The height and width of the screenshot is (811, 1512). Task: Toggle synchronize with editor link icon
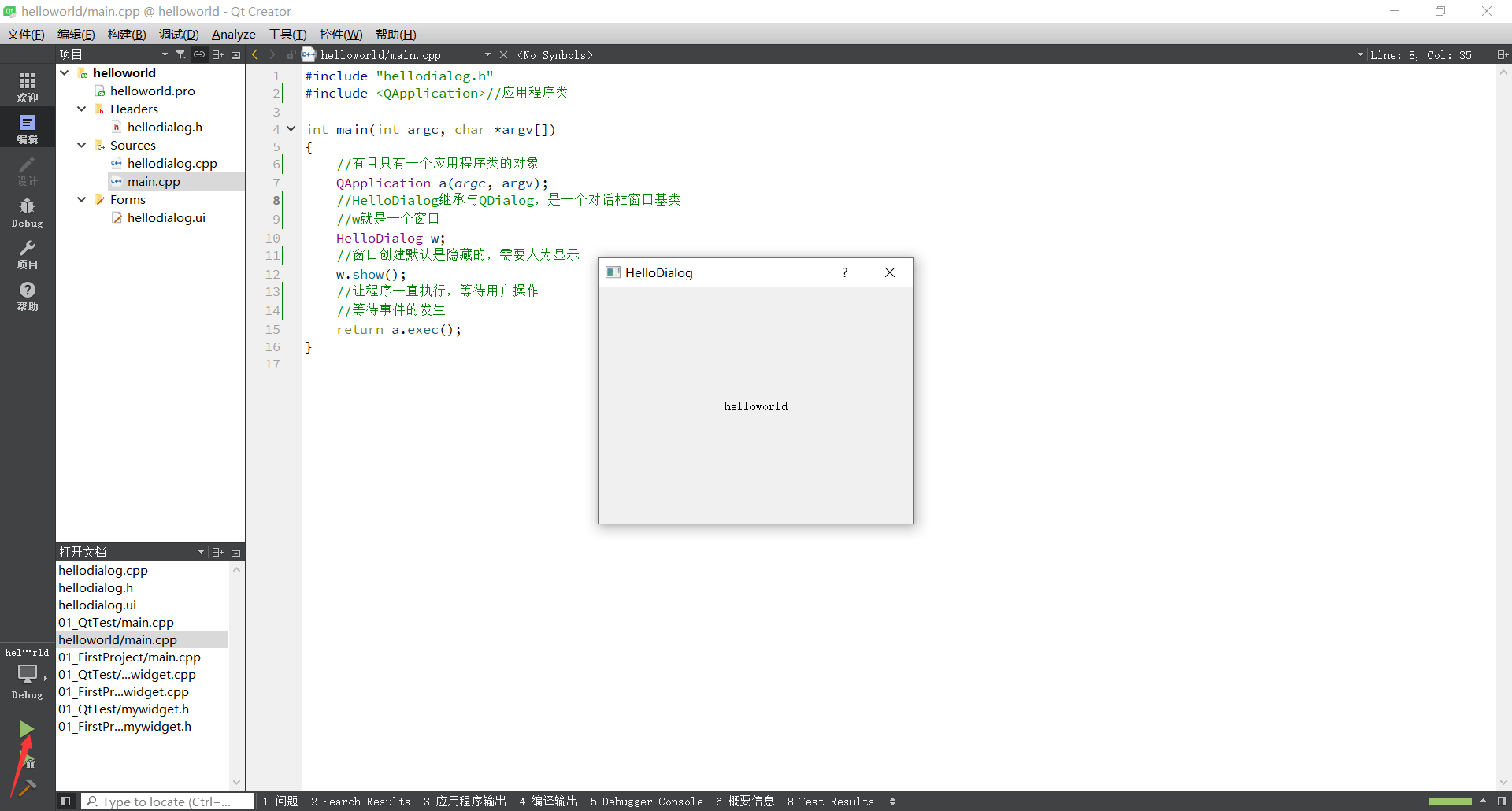click(x=199, y=54)
